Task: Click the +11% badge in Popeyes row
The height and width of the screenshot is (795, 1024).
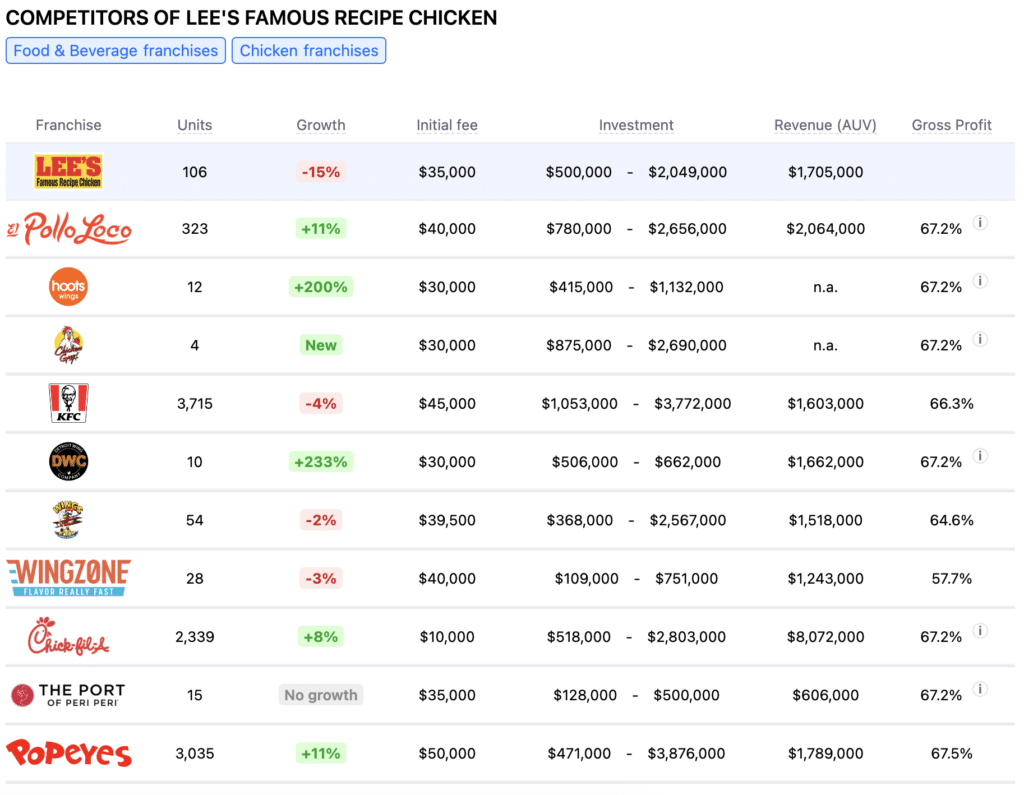Action: pos(321,753)
